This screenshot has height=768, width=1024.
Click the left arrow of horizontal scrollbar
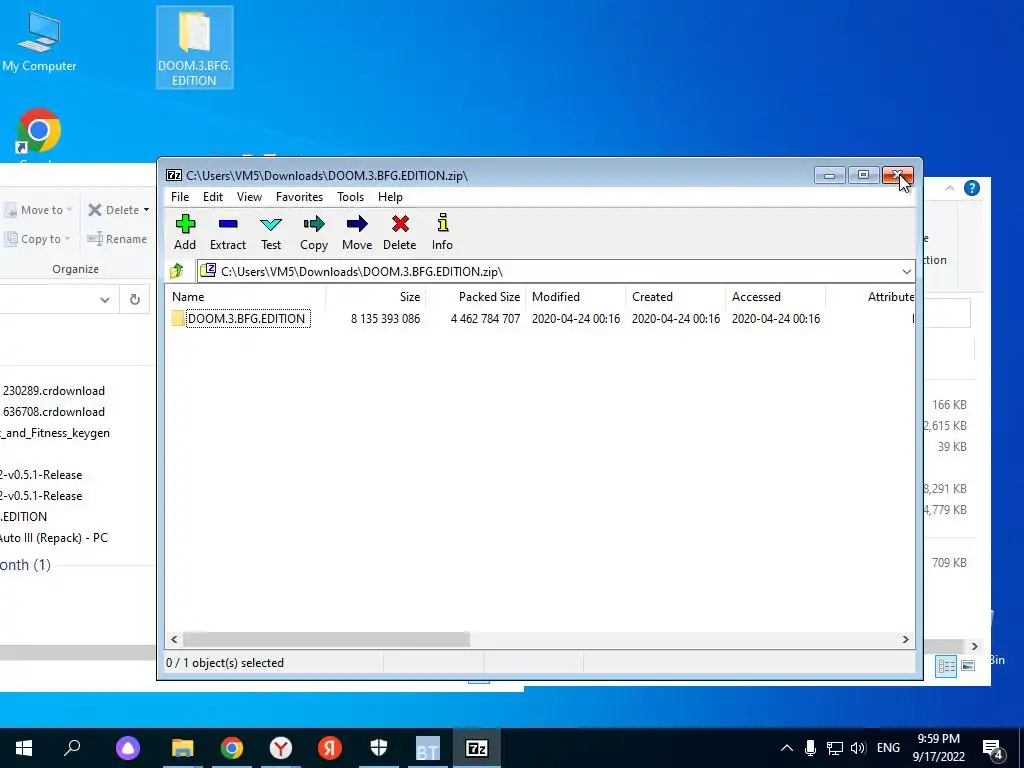tap(174, 639)
